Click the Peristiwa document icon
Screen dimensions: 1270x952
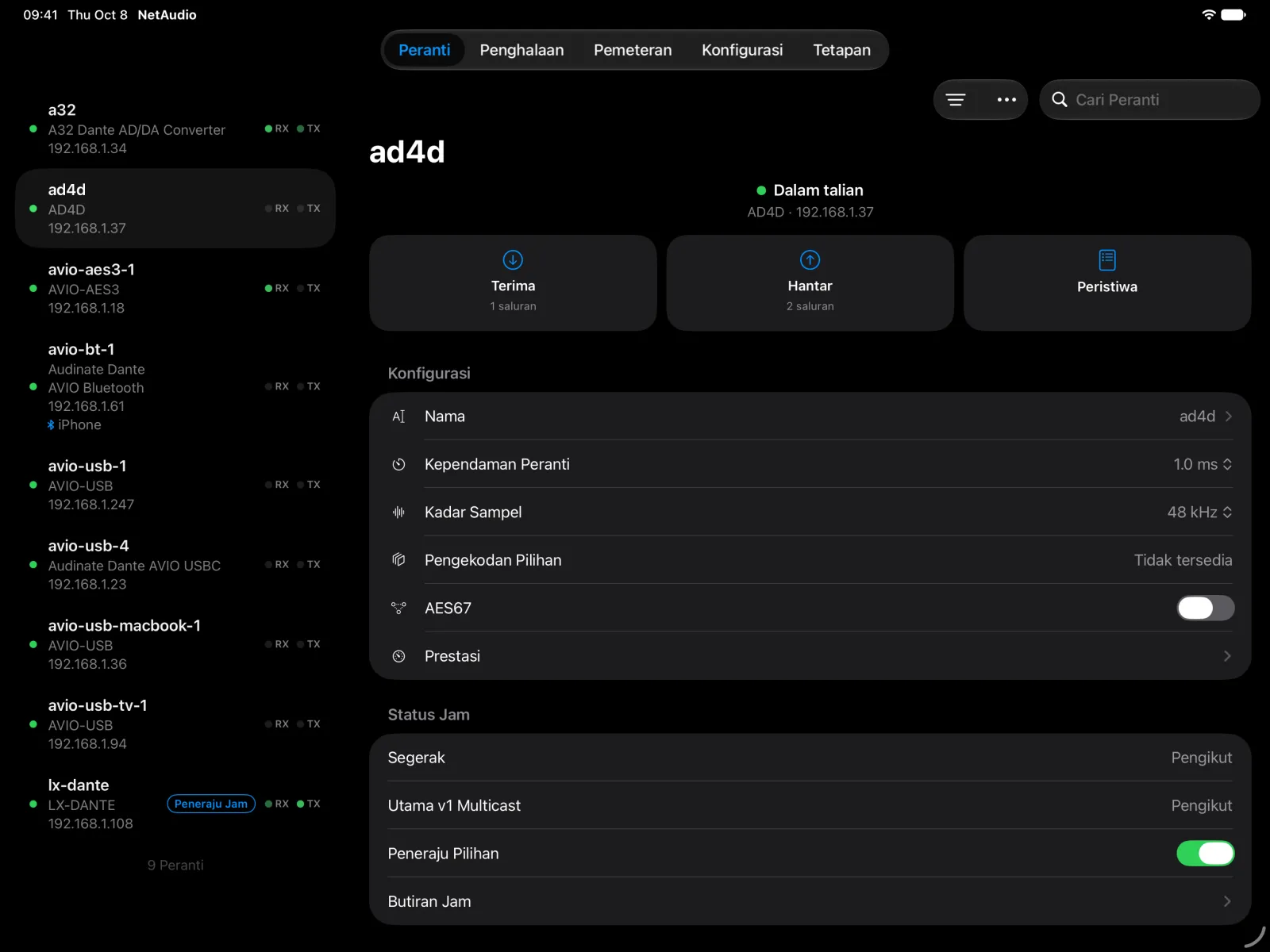click(x=1107, y=260)
